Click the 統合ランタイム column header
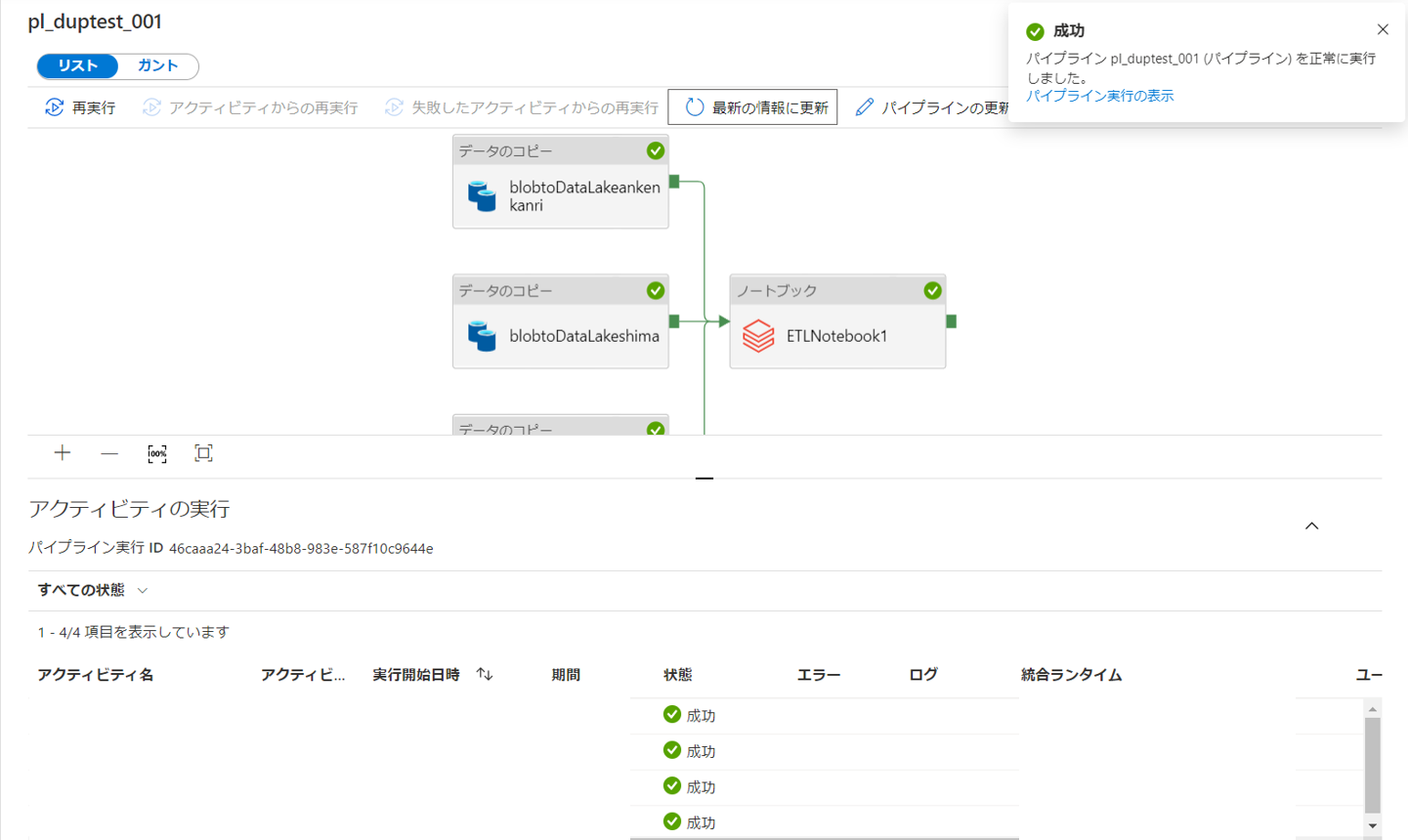Viewport: 1410px width, 840px height. [1072, 675]
